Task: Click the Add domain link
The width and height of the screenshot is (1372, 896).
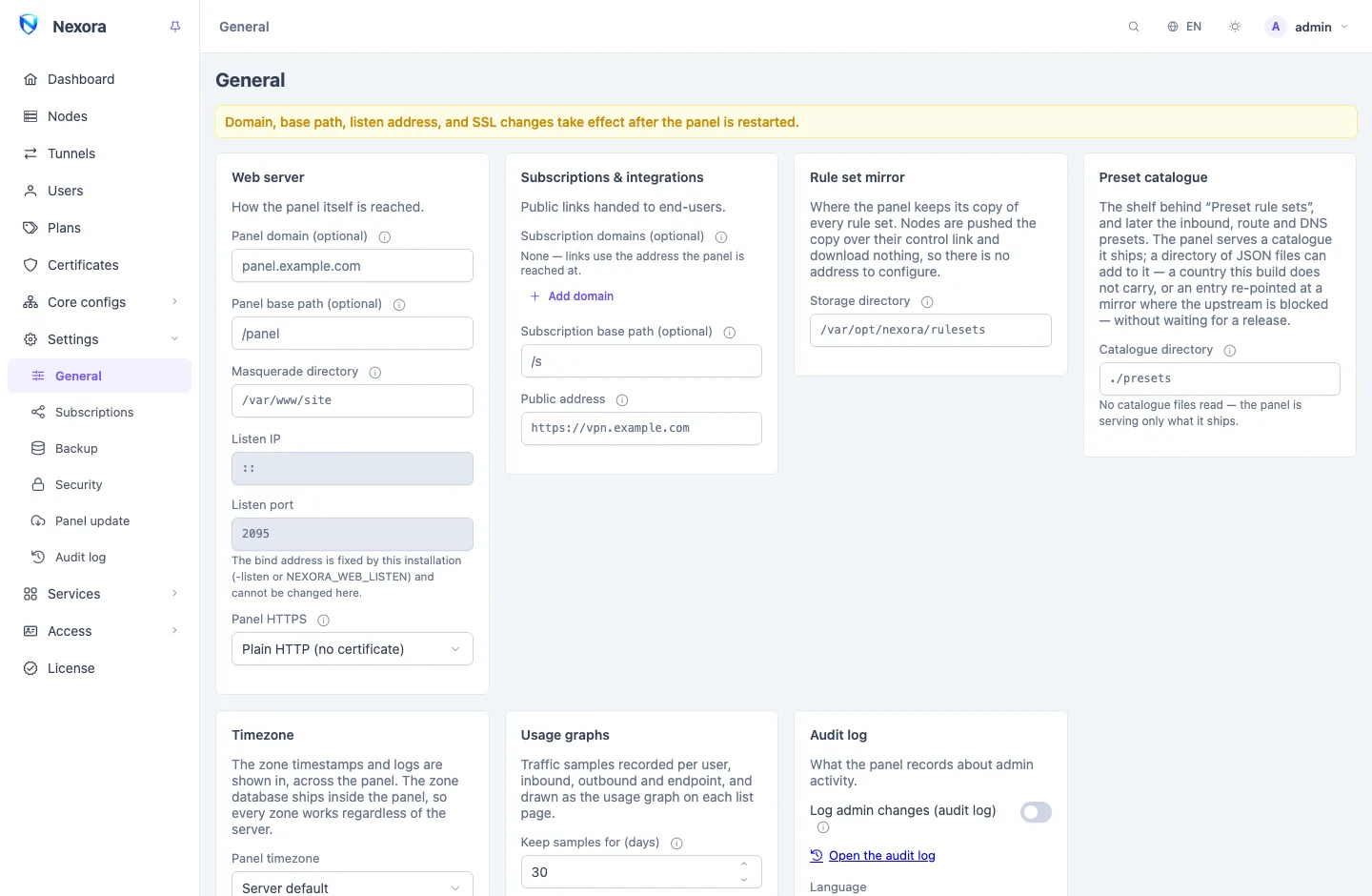Action: (572, 296)
